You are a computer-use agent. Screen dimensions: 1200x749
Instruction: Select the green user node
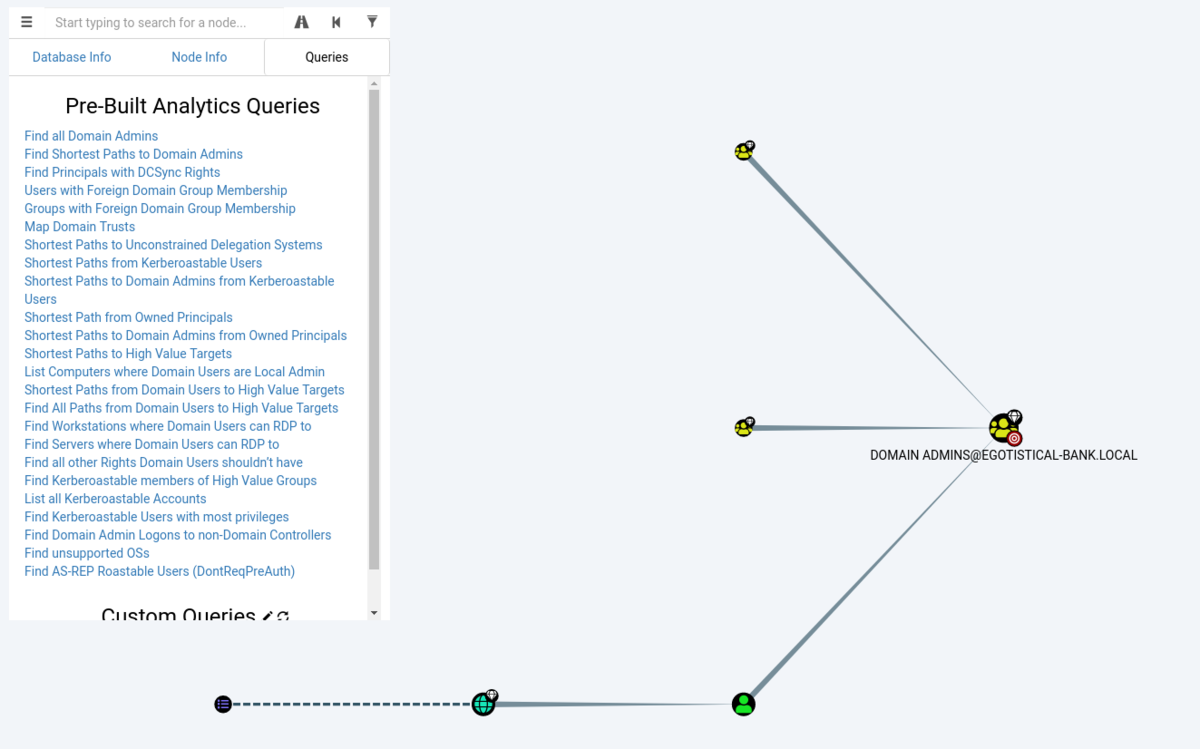coord(743,704)
